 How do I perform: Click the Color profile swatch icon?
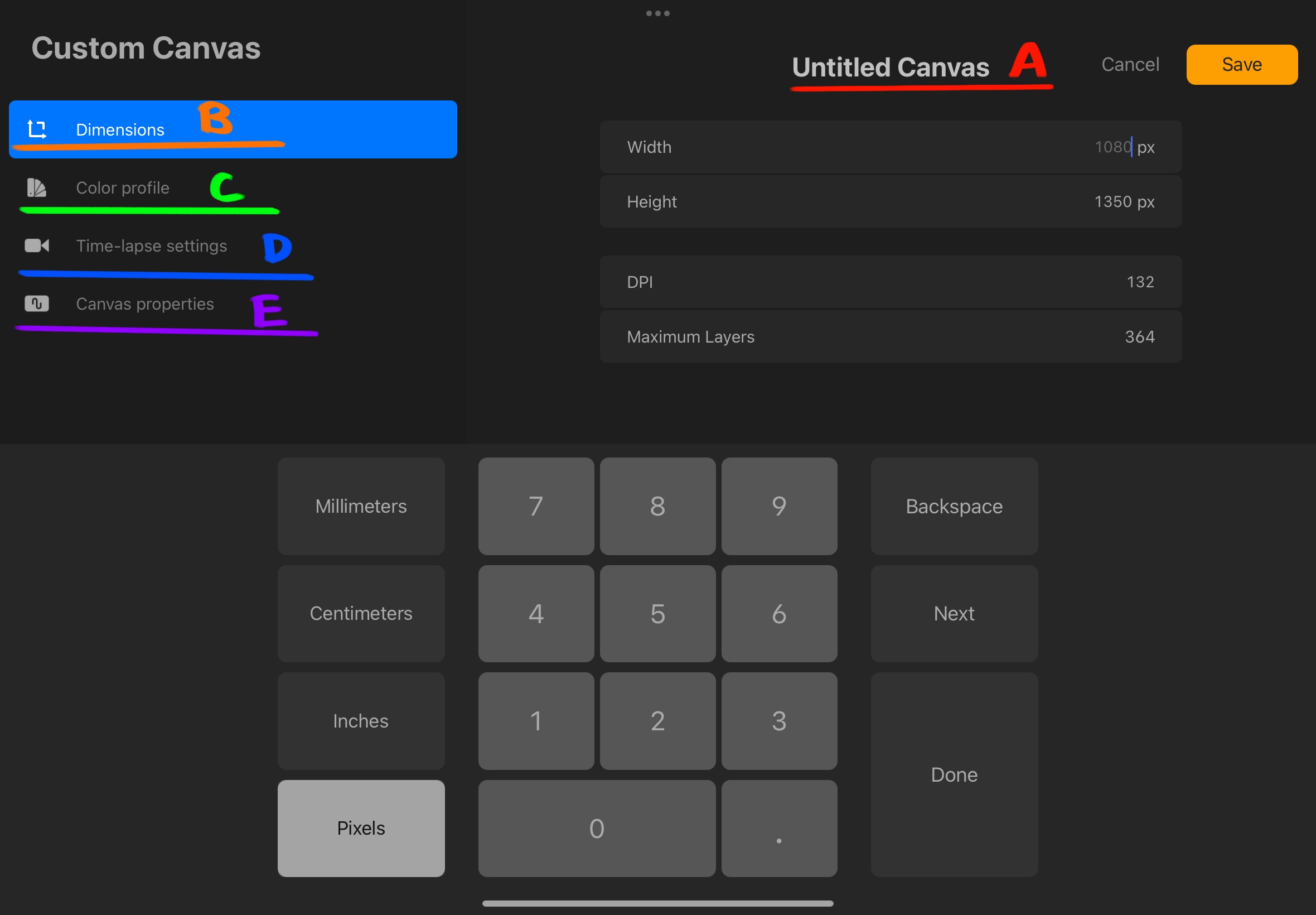click(37, 187)
